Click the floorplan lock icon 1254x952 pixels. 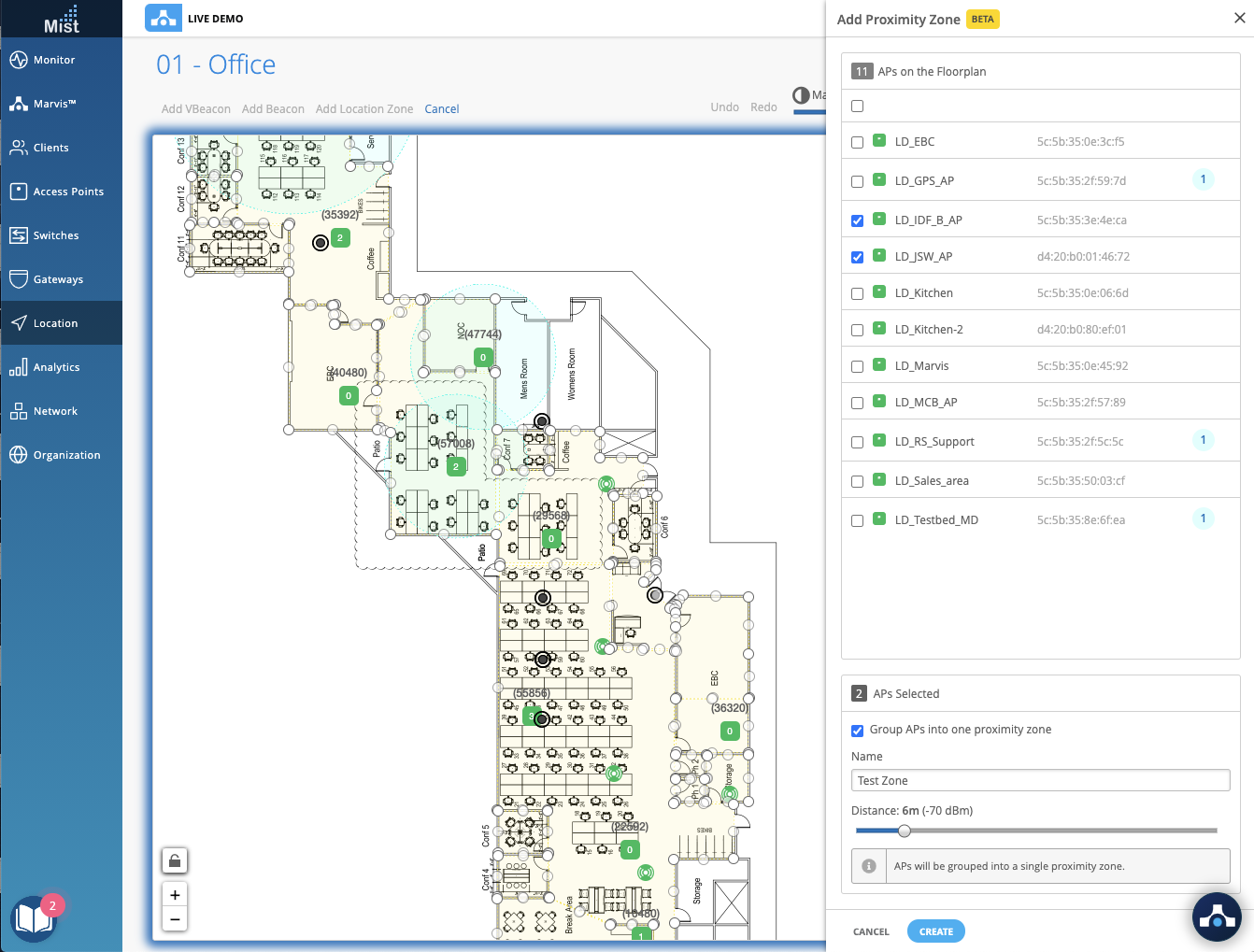pyautogui.click(x=175, y=860)
